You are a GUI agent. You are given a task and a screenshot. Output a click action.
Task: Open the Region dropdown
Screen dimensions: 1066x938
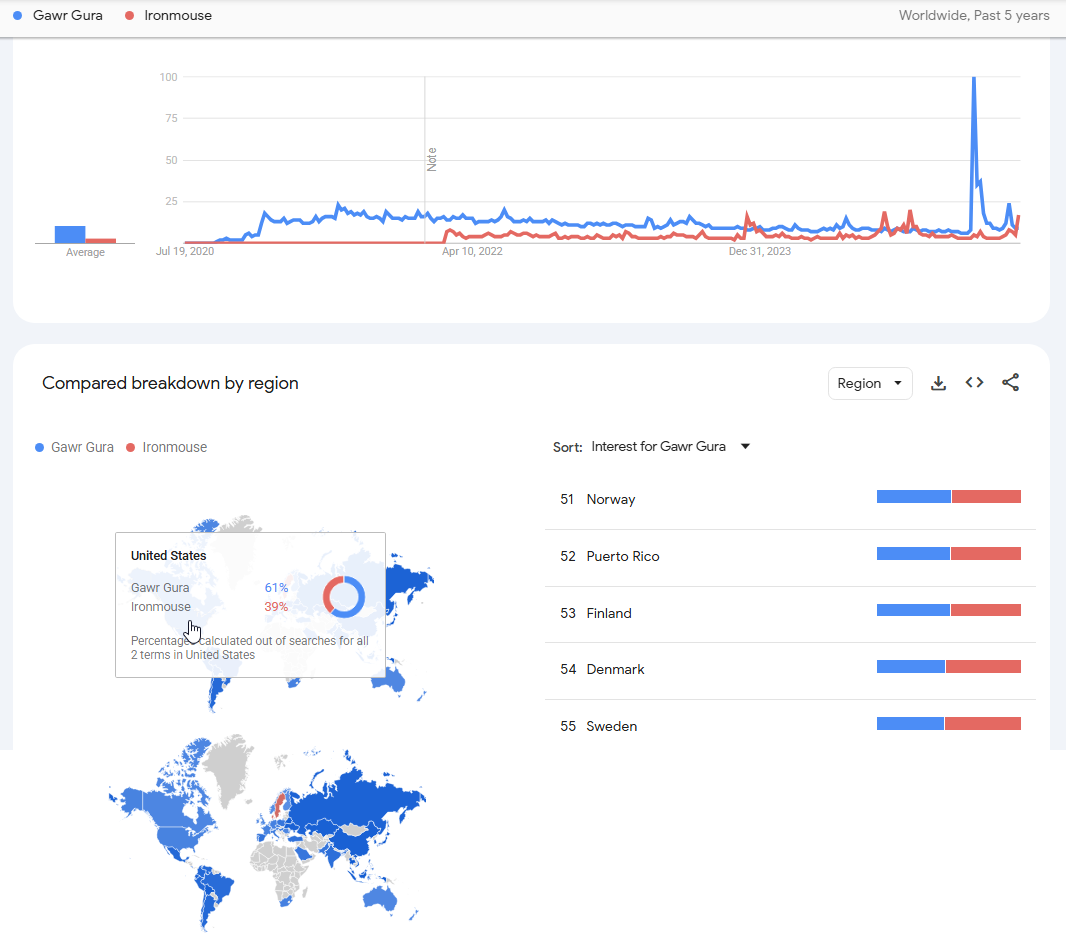click(x=870, y=383)
